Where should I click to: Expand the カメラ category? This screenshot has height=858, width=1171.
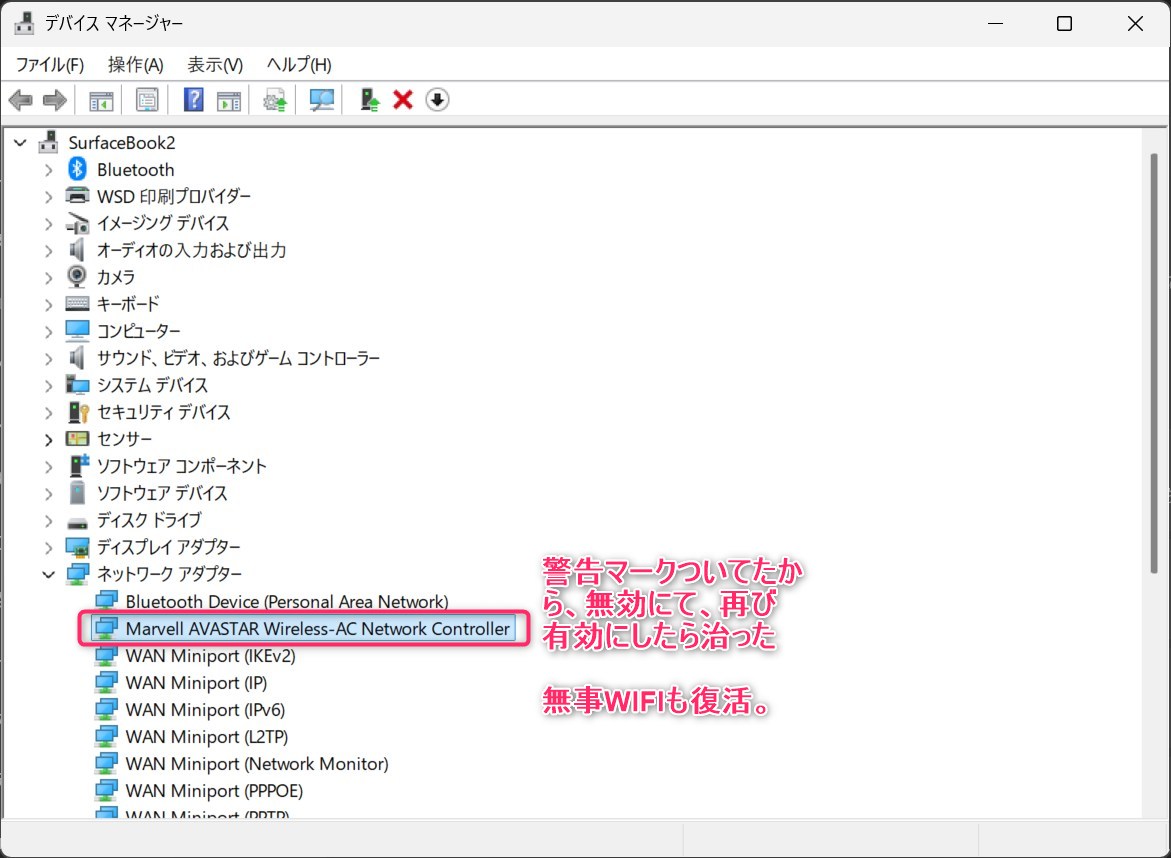pos(49,278)
